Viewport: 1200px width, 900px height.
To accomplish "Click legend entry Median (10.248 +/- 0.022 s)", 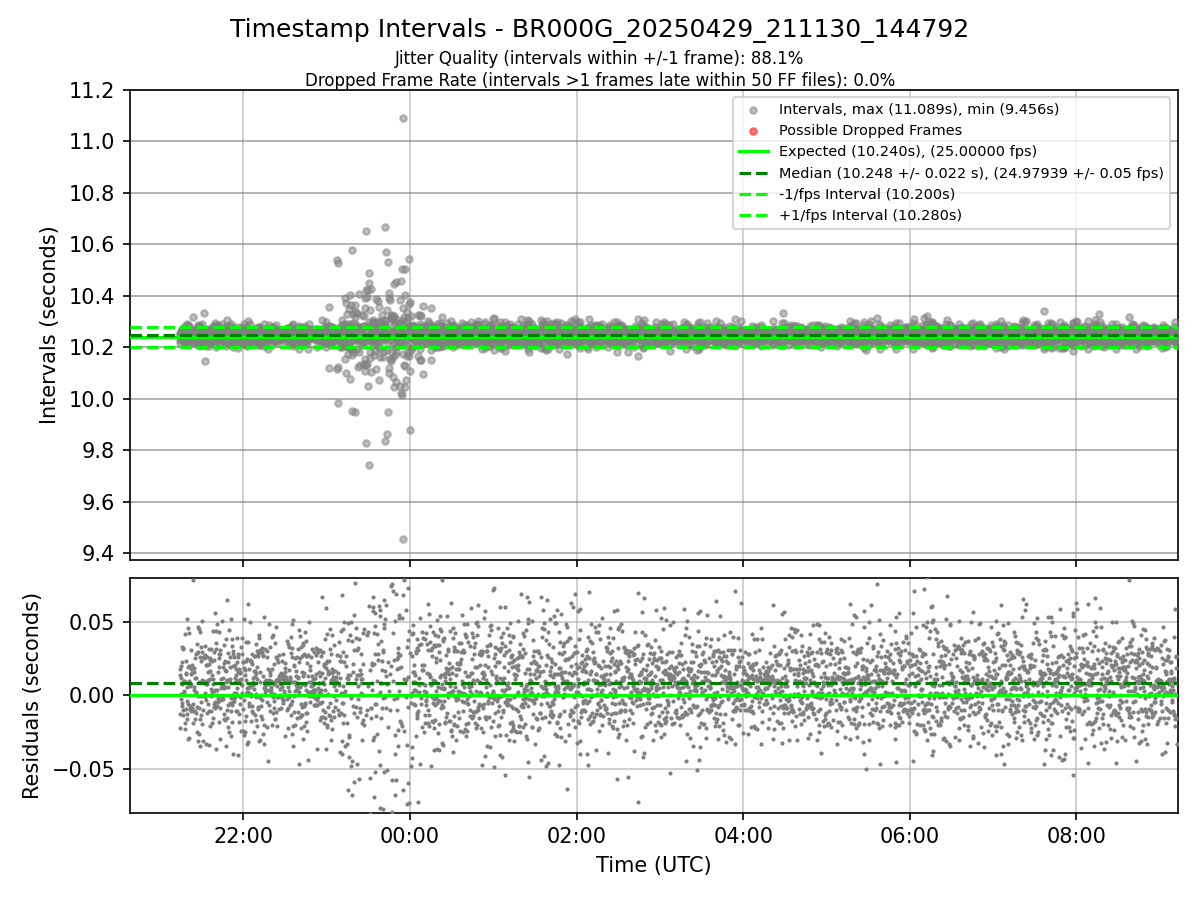I will (x=971, y=172).
